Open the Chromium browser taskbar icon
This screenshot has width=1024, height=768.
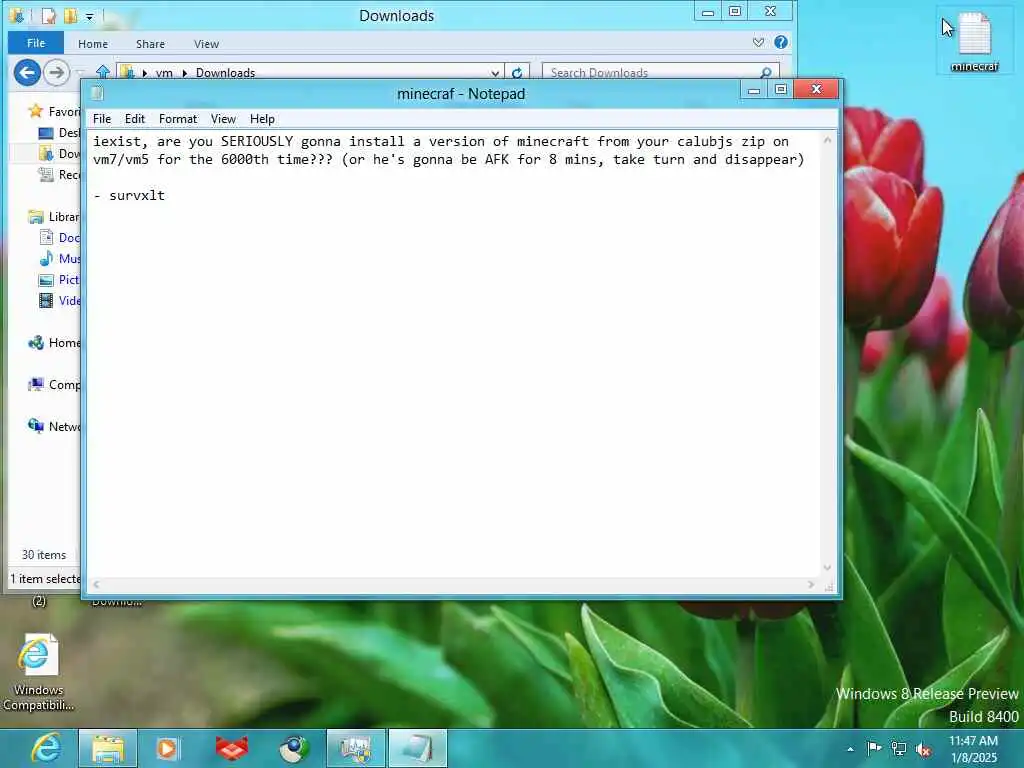click(294, 748)
